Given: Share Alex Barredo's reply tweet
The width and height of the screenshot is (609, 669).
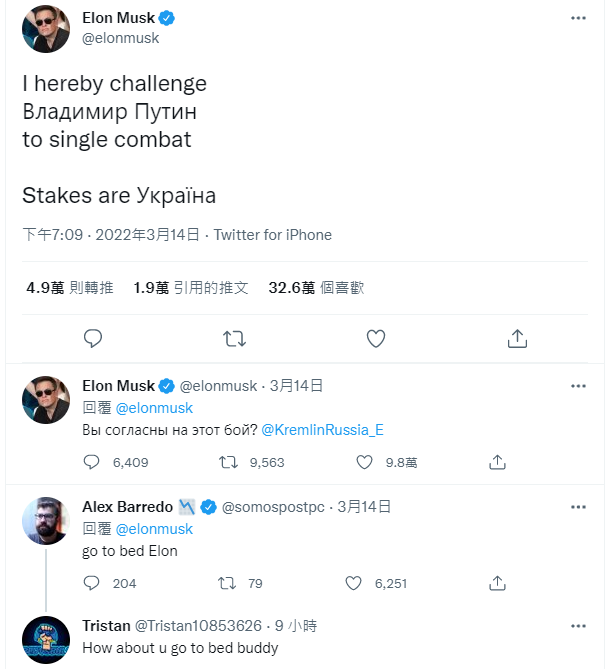Looking at the screenshot, I should coord(497,584).
